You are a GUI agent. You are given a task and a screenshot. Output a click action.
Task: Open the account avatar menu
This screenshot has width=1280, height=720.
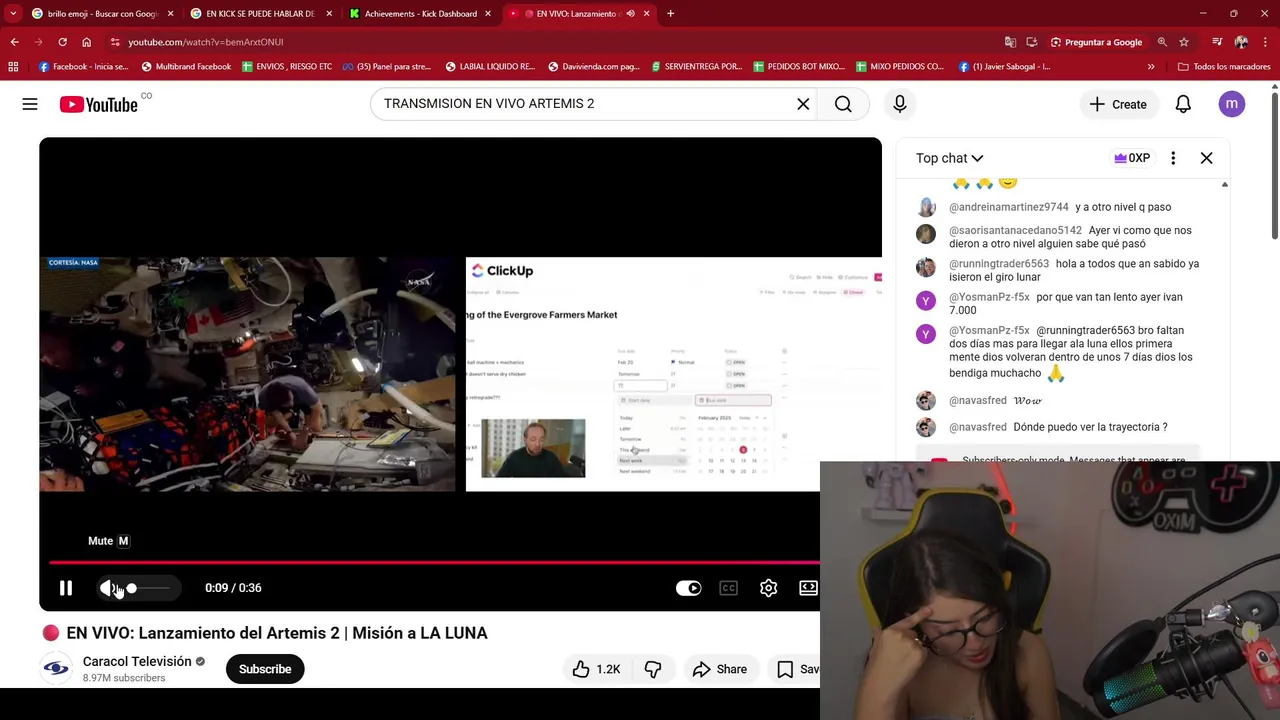1232,104
